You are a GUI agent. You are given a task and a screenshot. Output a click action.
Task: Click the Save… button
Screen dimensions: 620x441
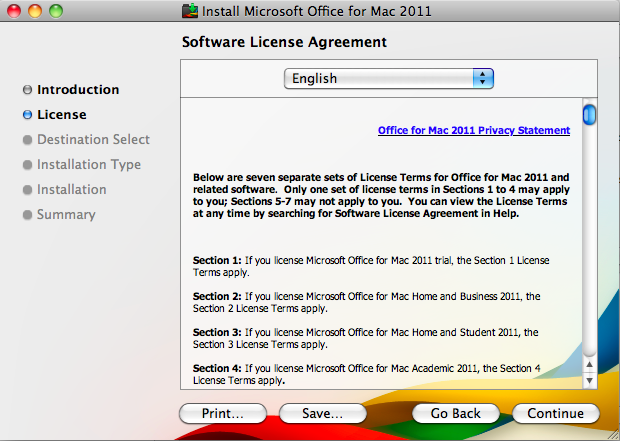[x=323, y=413]
